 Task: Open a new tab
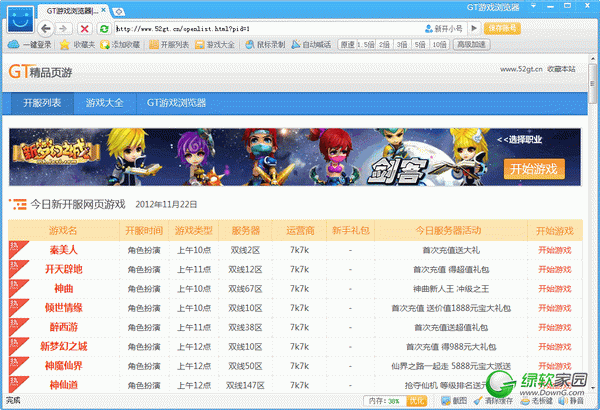(119, 12)
